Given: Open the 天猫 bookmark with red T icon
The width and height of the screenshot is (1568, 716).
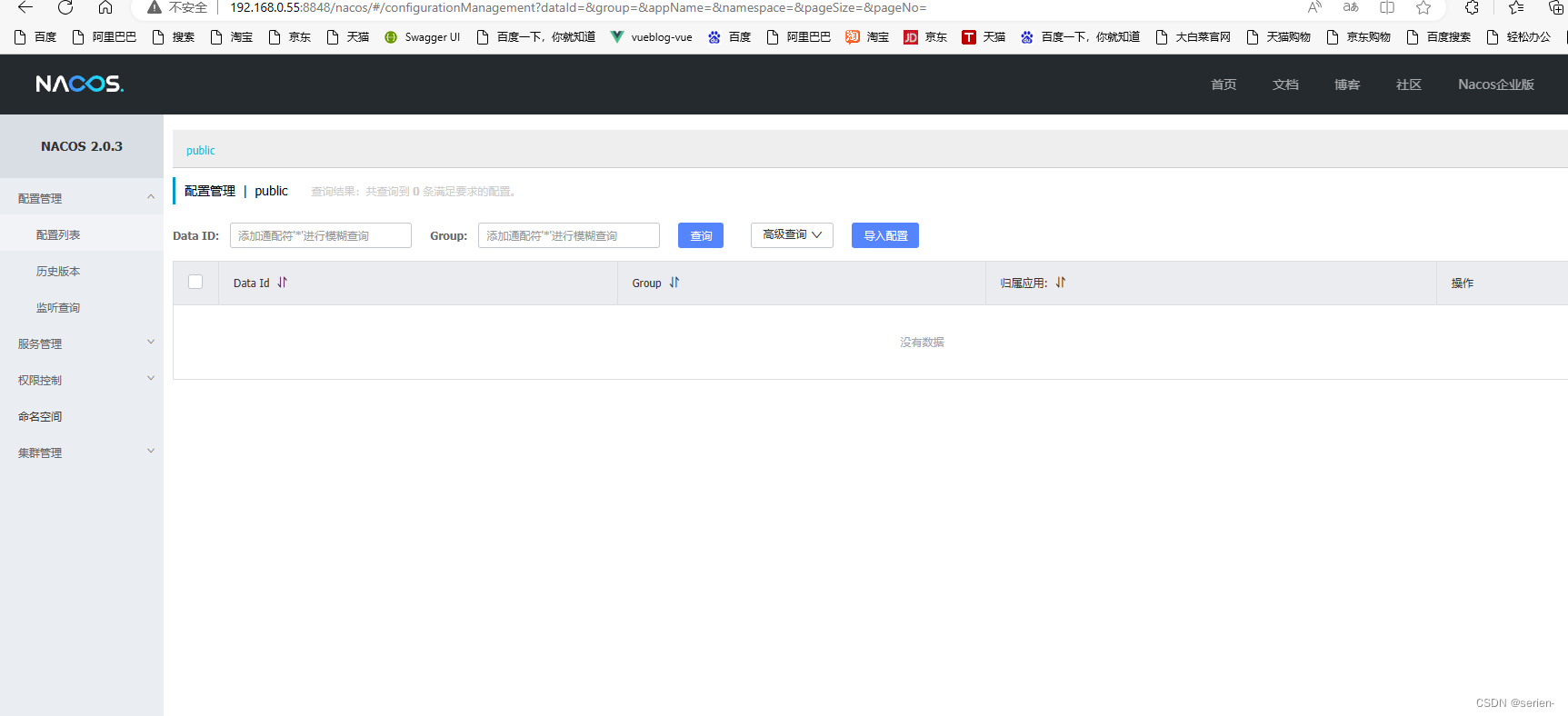Looking at the screenshot, I should [984, 37].
